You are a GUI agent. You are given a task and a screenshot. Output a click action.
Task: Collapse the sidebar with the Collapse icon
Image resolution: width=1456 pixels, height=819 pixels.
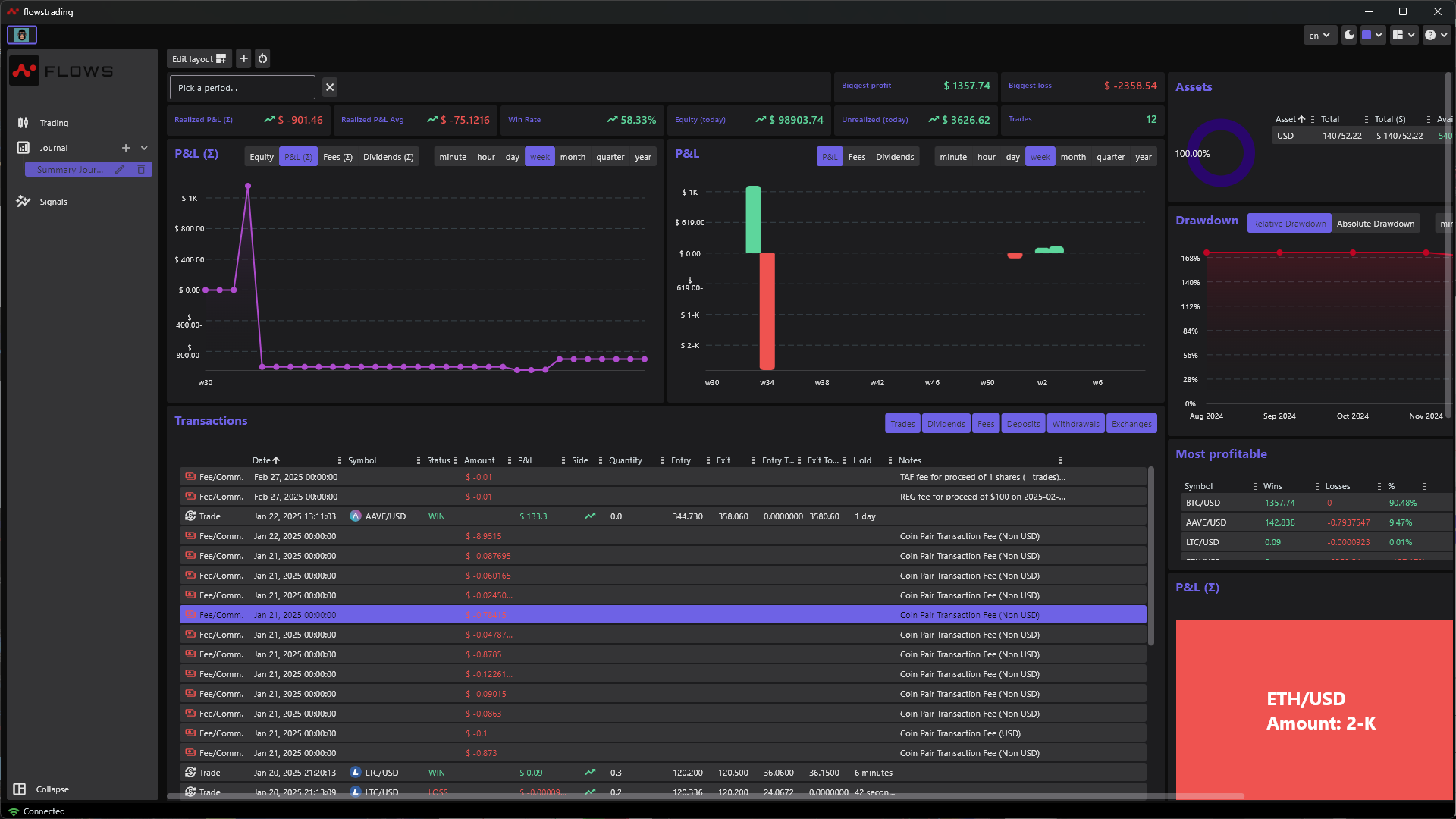(x=20, y=789)
